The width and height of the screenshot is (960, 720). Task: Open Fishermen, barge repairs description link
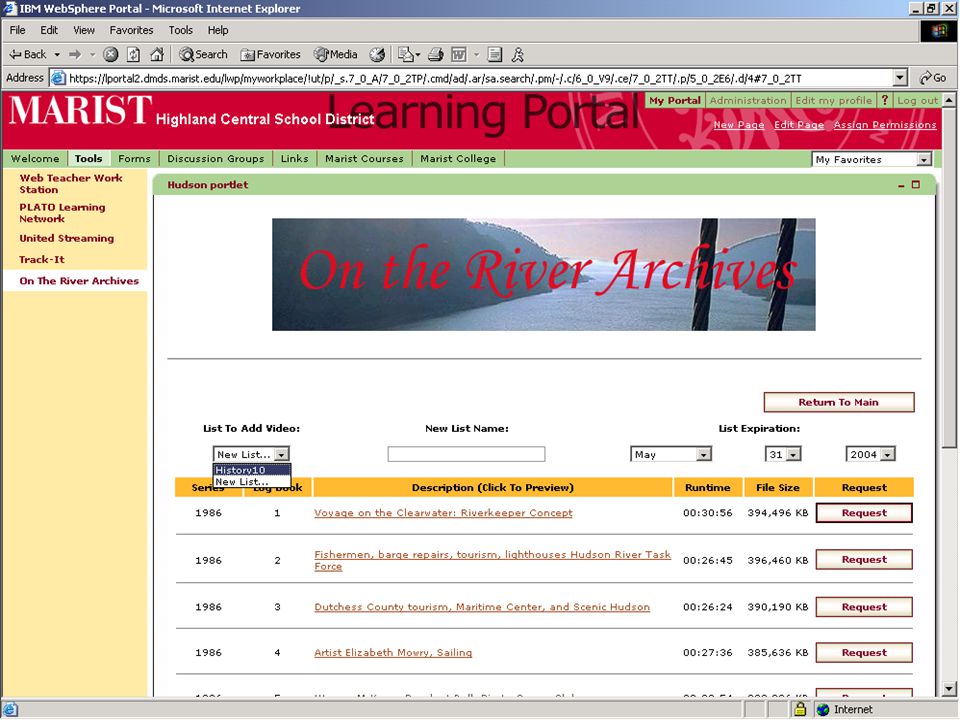point(492,560)
